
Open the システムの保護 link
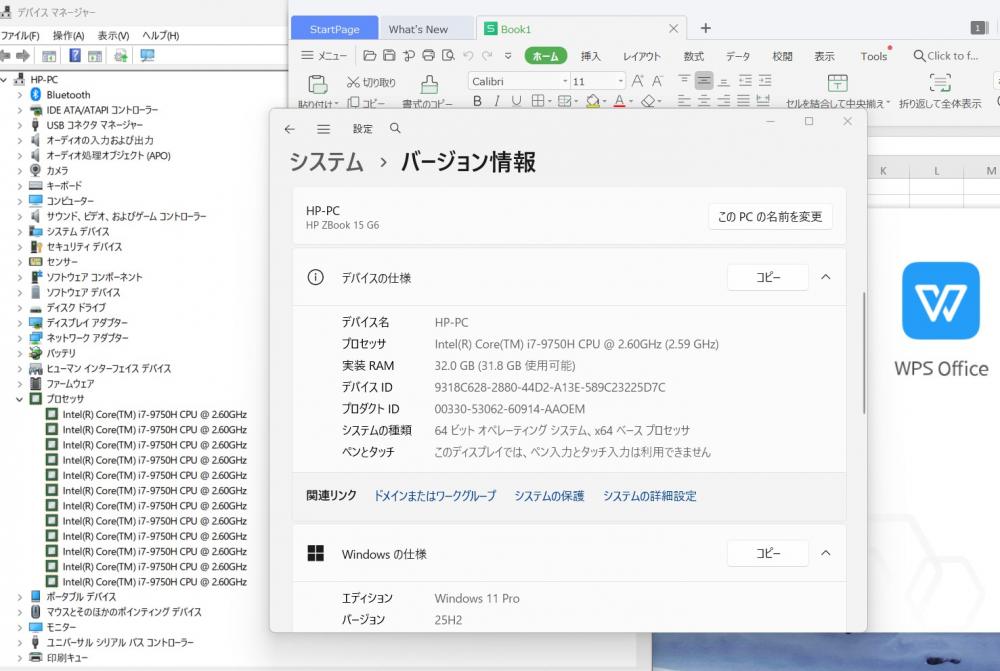(x=549, y=496)
